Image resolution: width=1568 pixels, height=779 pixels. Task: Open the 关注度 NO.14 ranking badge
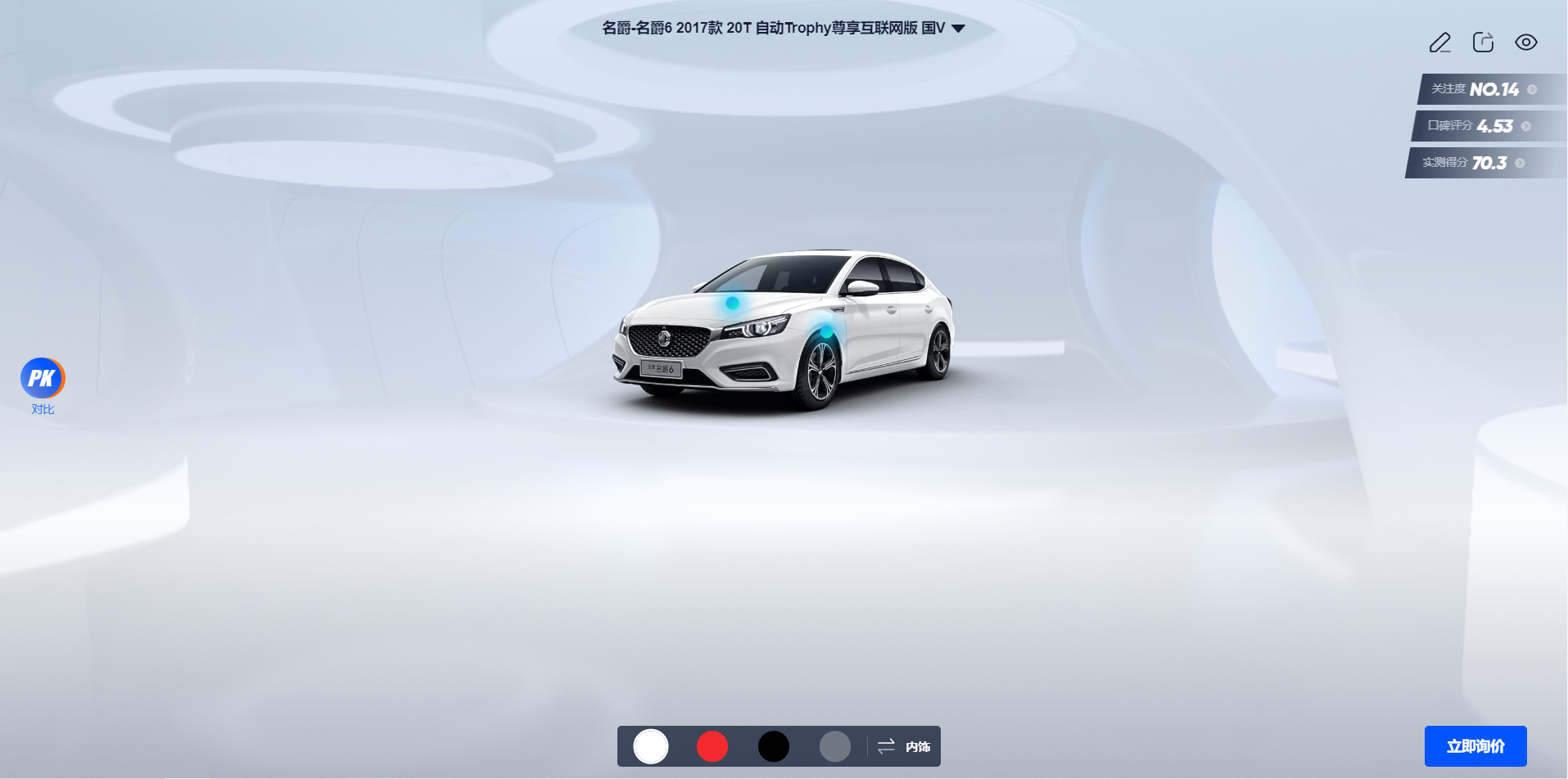[x=1492, y=89]
